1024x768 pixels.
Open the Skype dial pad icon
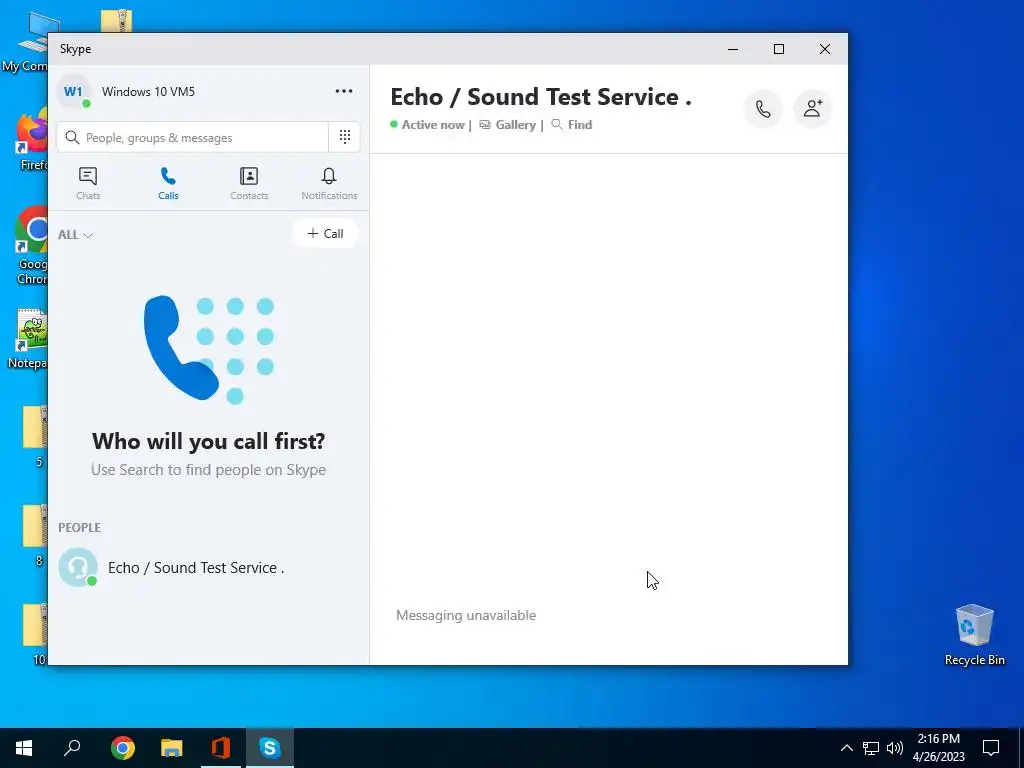point(345,136)
